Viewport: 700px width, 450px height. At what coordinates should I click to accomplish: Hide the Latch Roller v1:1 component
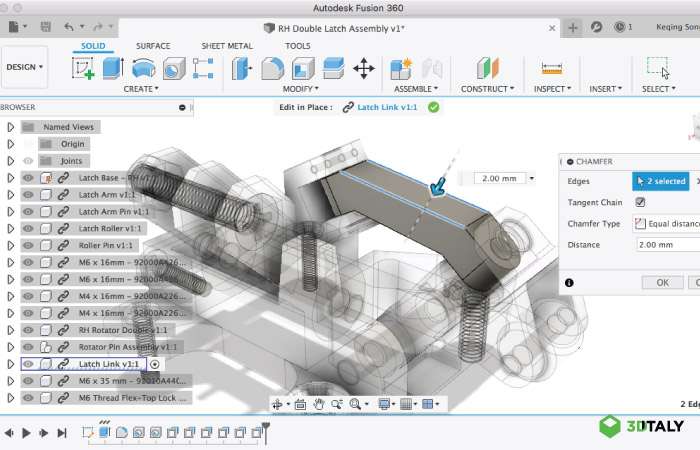(28, 229)
